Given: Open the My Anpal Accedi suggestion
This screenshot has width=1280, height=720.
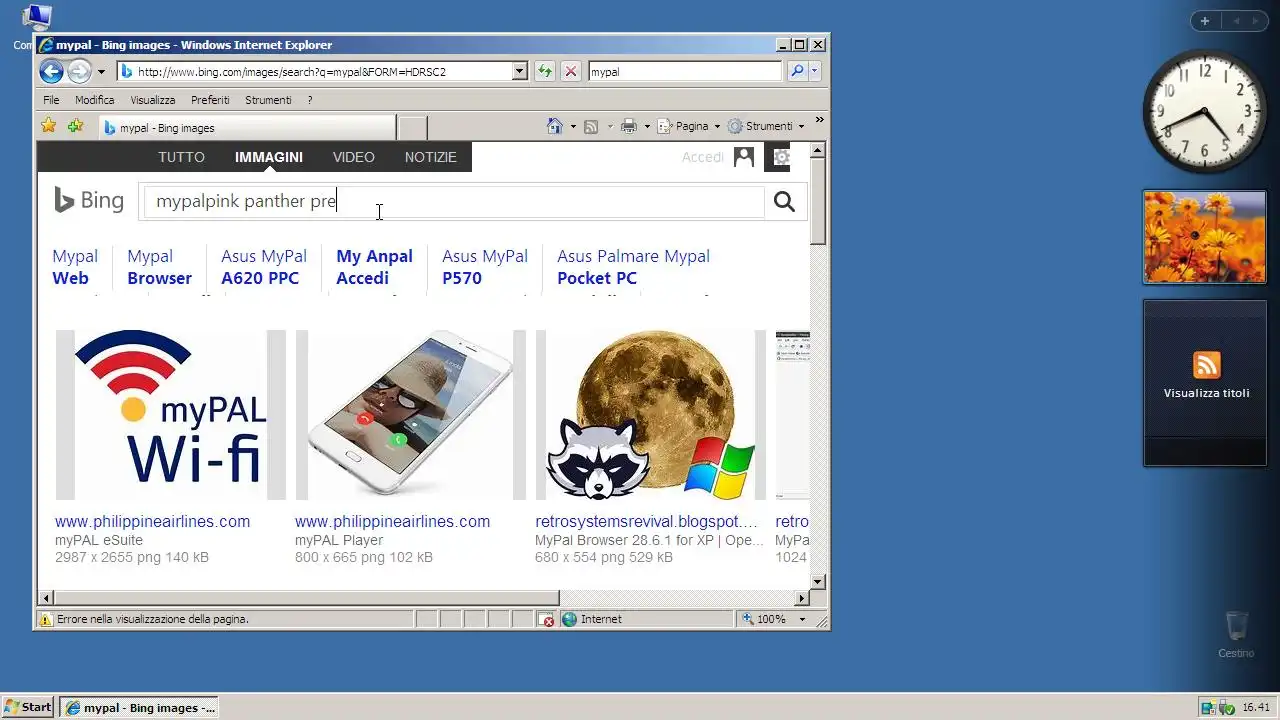Looking at the screenshot, I should tap(374, 267).
